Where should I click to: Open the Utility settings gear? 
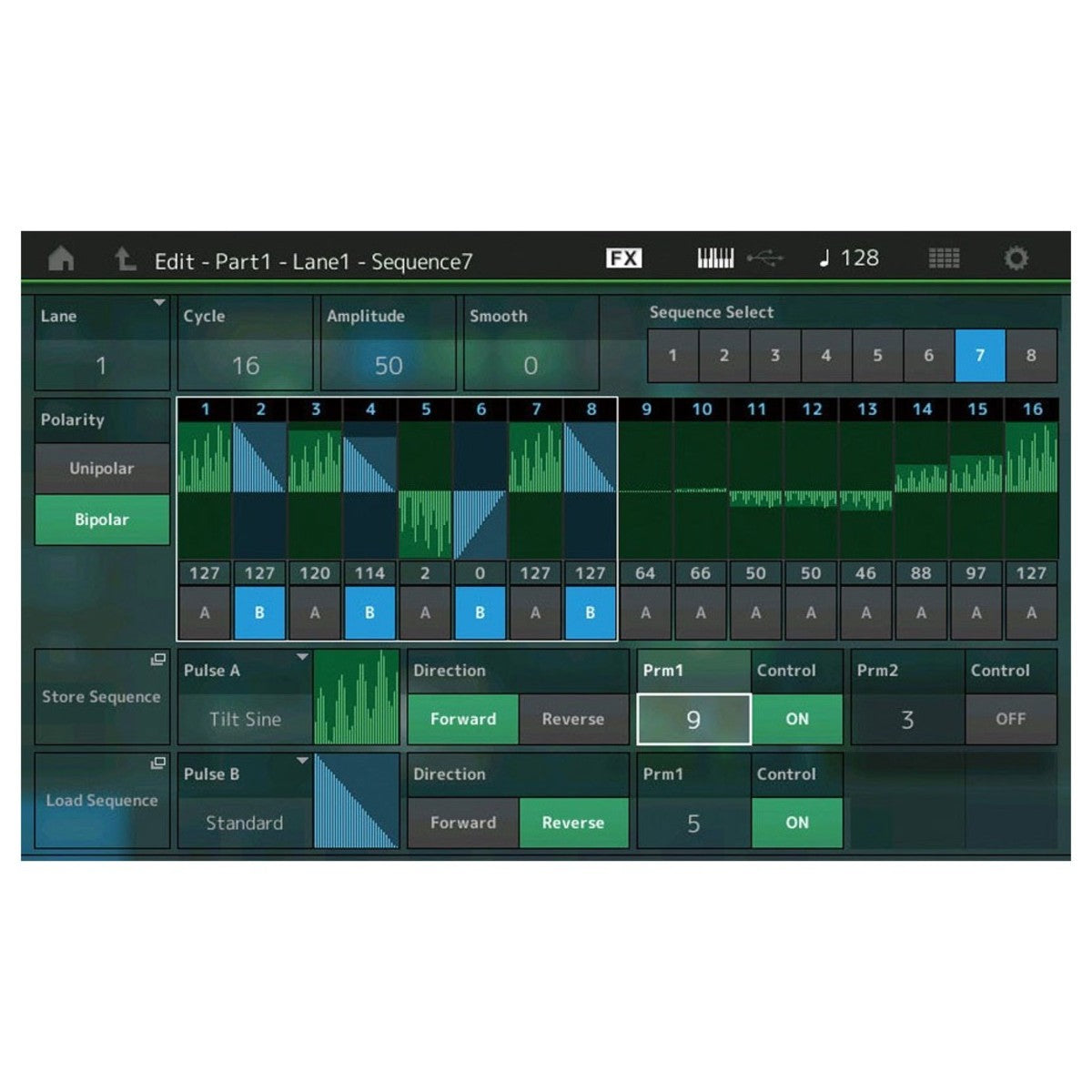[1017, 258]
